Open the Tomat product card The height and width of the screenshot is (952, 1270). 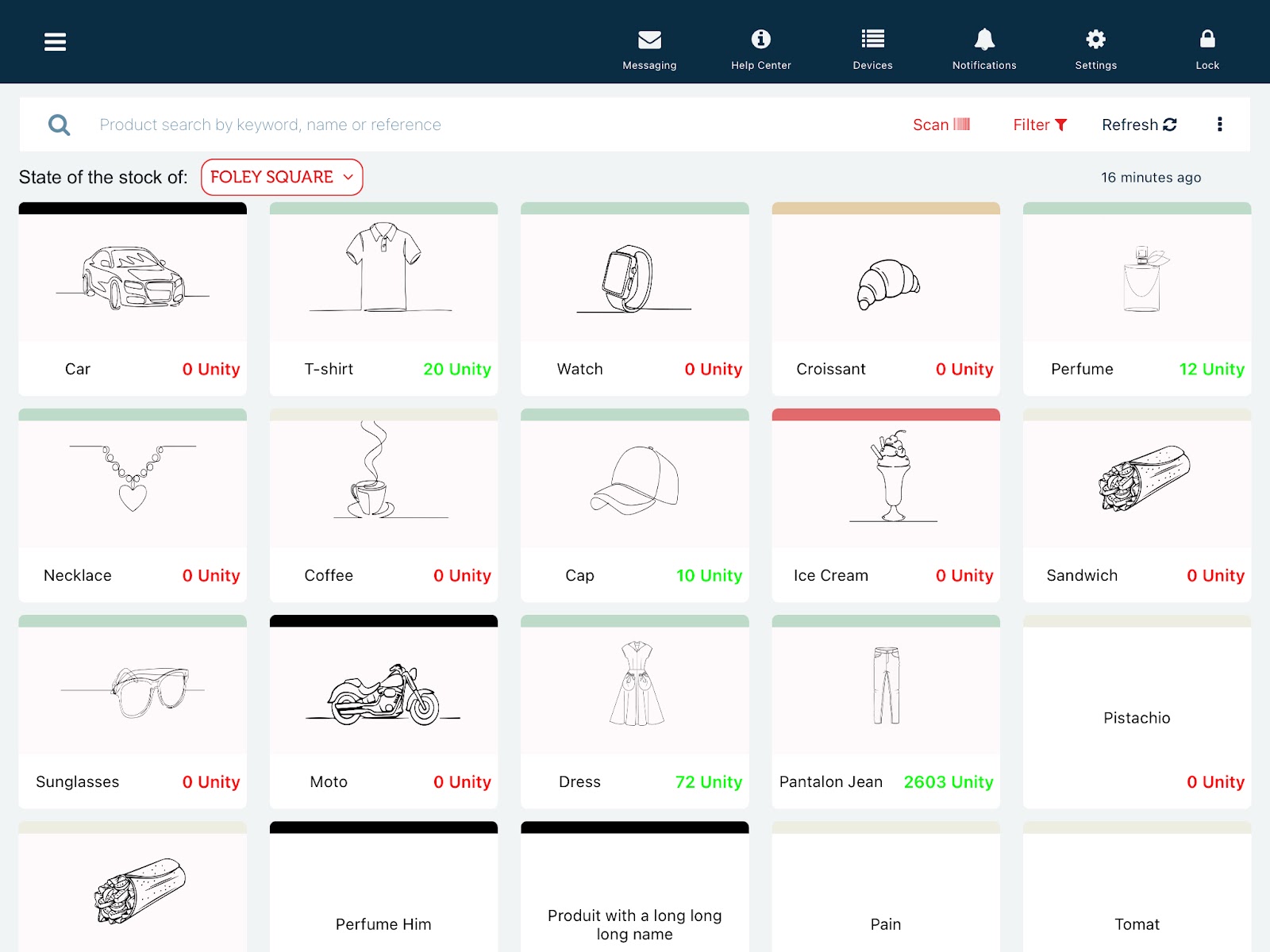1137,887
